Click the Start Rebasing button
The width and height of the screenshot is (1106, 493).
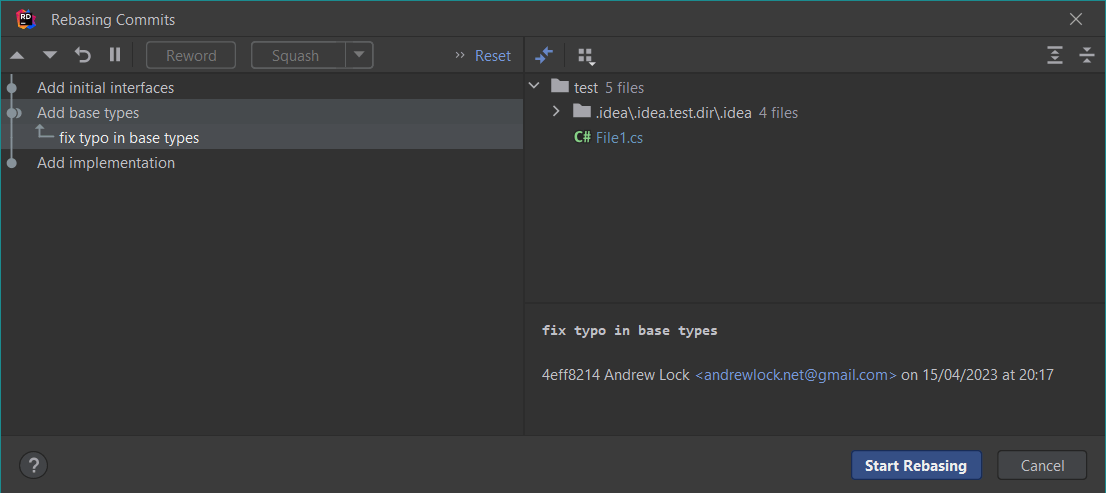(916, 465)
